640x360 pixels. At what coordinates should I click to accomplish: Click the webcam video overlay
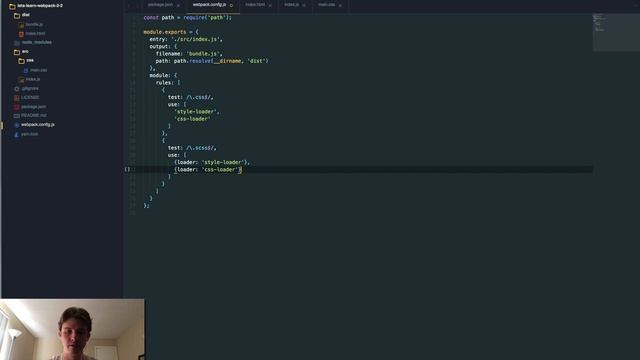click(x=72, y=329)
